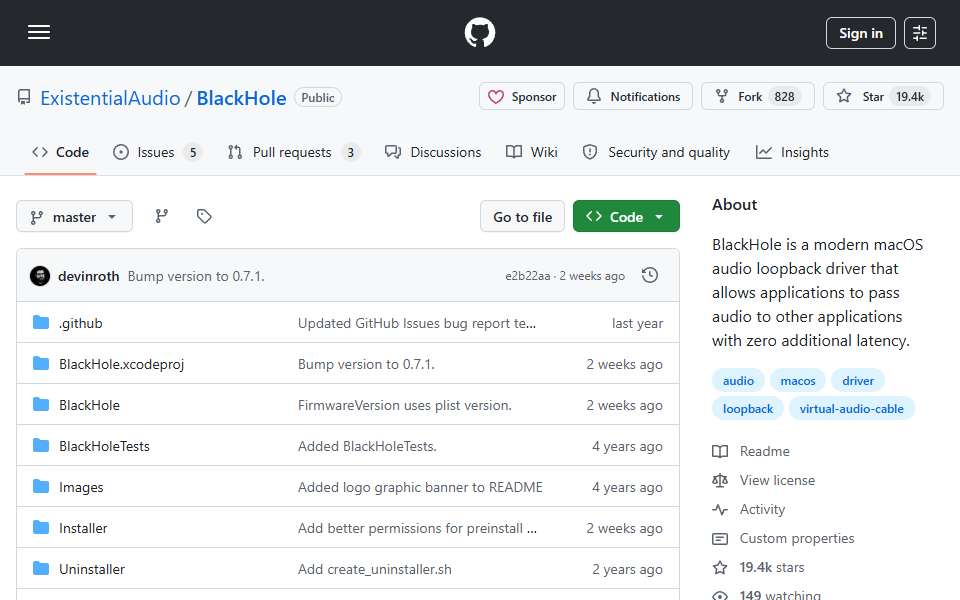Click devinroth avatar image
Screen dimensions: 960x600
pyautogui.click(x=40, y=276)
